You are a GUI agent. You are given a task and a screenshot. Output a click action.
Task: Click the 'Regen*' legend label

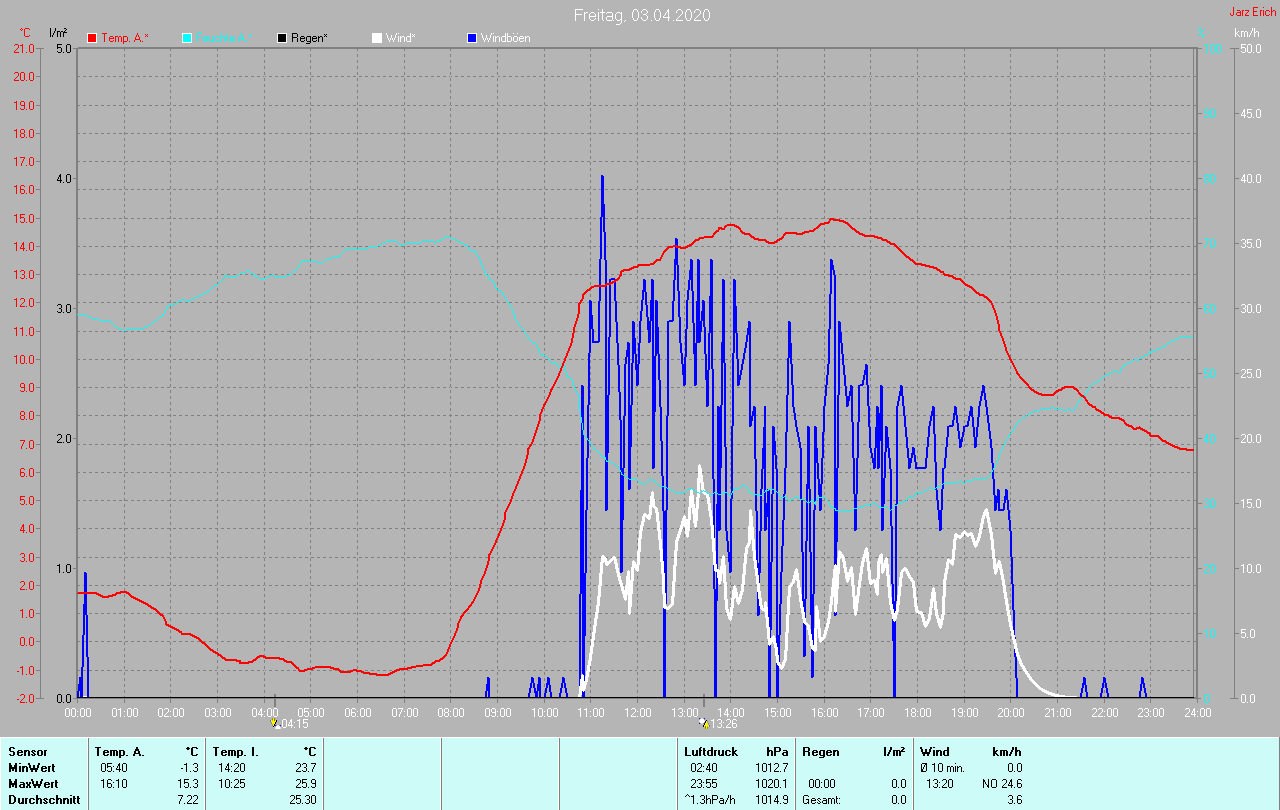(310, 38)
